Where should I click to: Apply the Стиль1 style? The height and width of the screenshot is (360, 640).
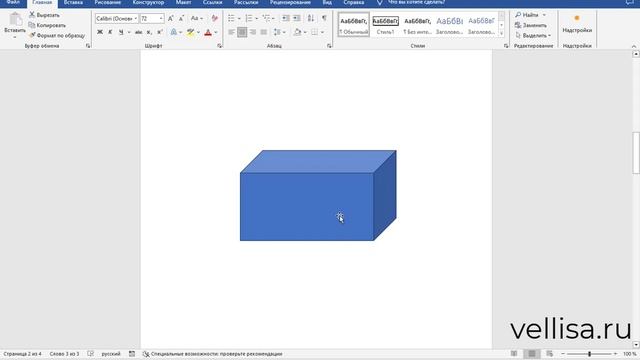click(x=385, y=25)
